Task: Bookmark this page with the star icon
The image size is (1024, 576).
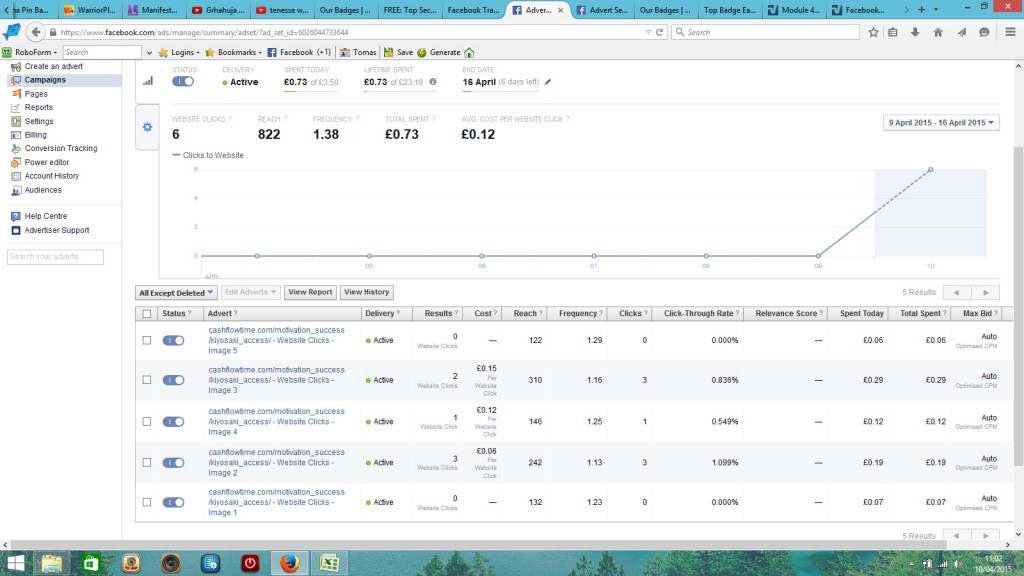Action: tap(873, 32)
